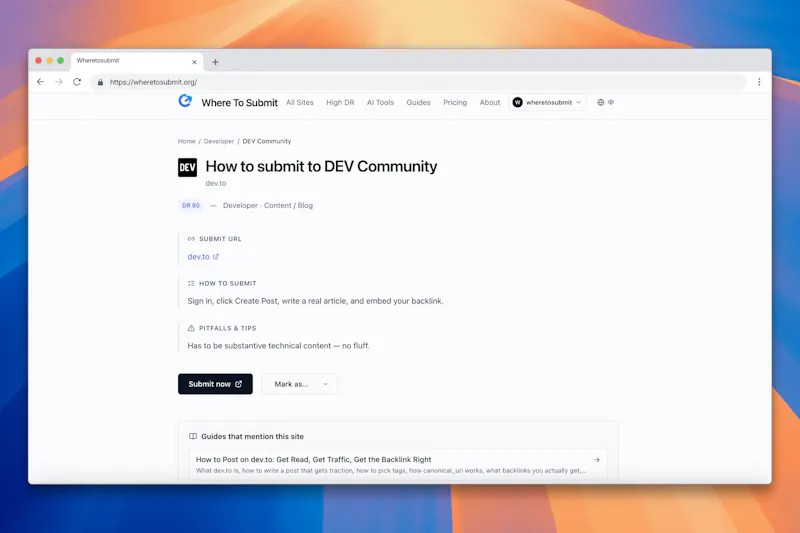Screen dimensions: 800x533
Task: Click the link icon next to SUBMIT URL
Action: click(x=191, y=239)
